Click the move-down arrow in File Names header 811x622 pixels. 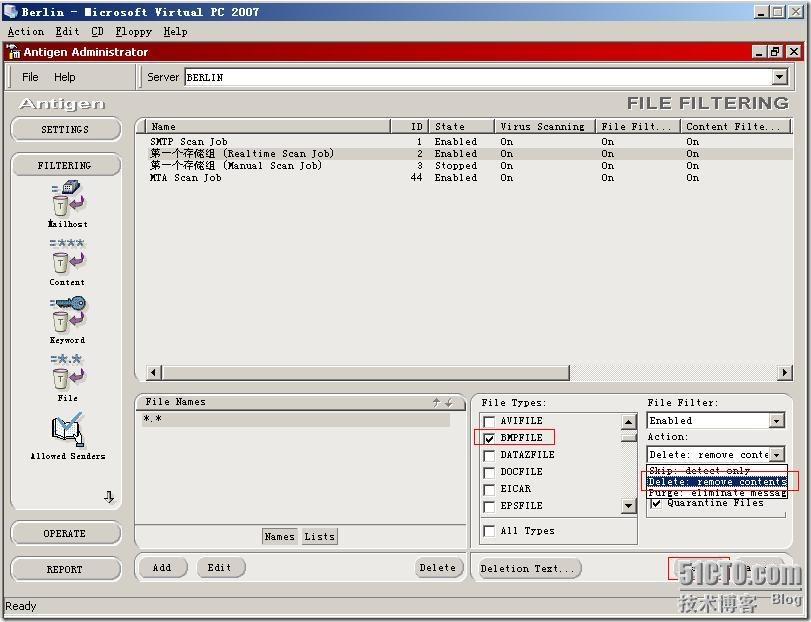pyautogui.click(x=448, y=402)
